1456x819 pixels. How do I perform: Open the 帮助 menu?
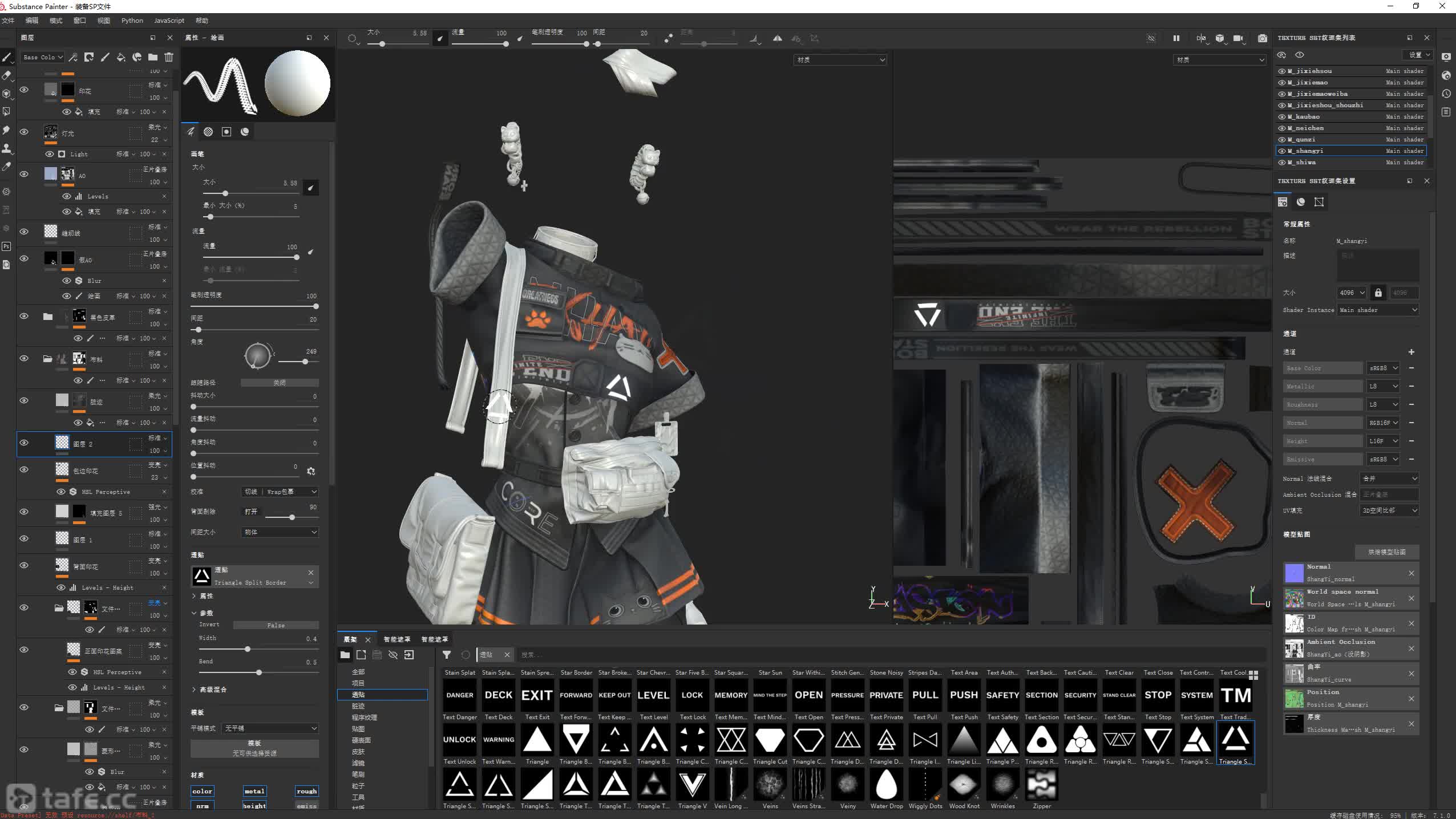(x=202, y=21)
